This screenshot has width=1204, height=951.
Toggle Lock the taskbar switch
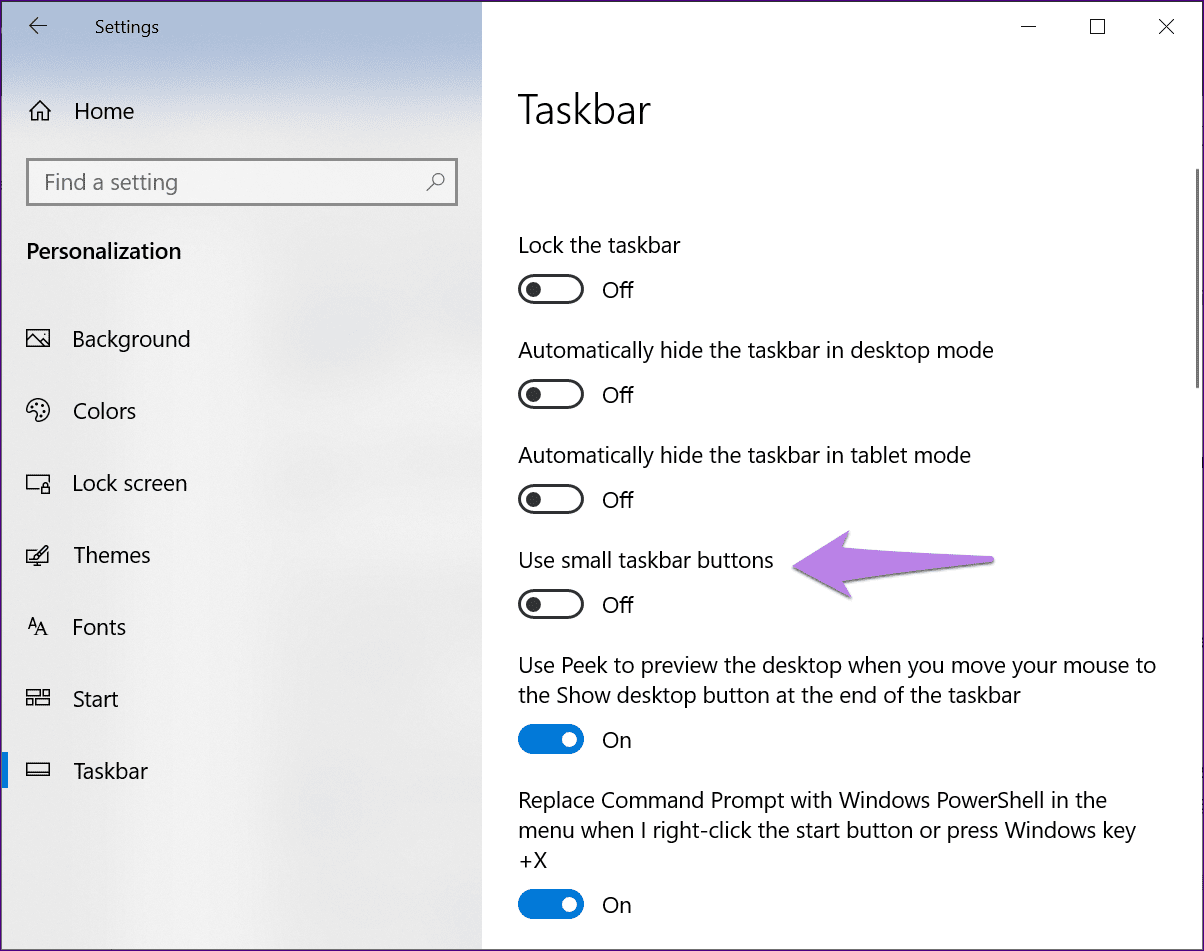coord(551,290)
